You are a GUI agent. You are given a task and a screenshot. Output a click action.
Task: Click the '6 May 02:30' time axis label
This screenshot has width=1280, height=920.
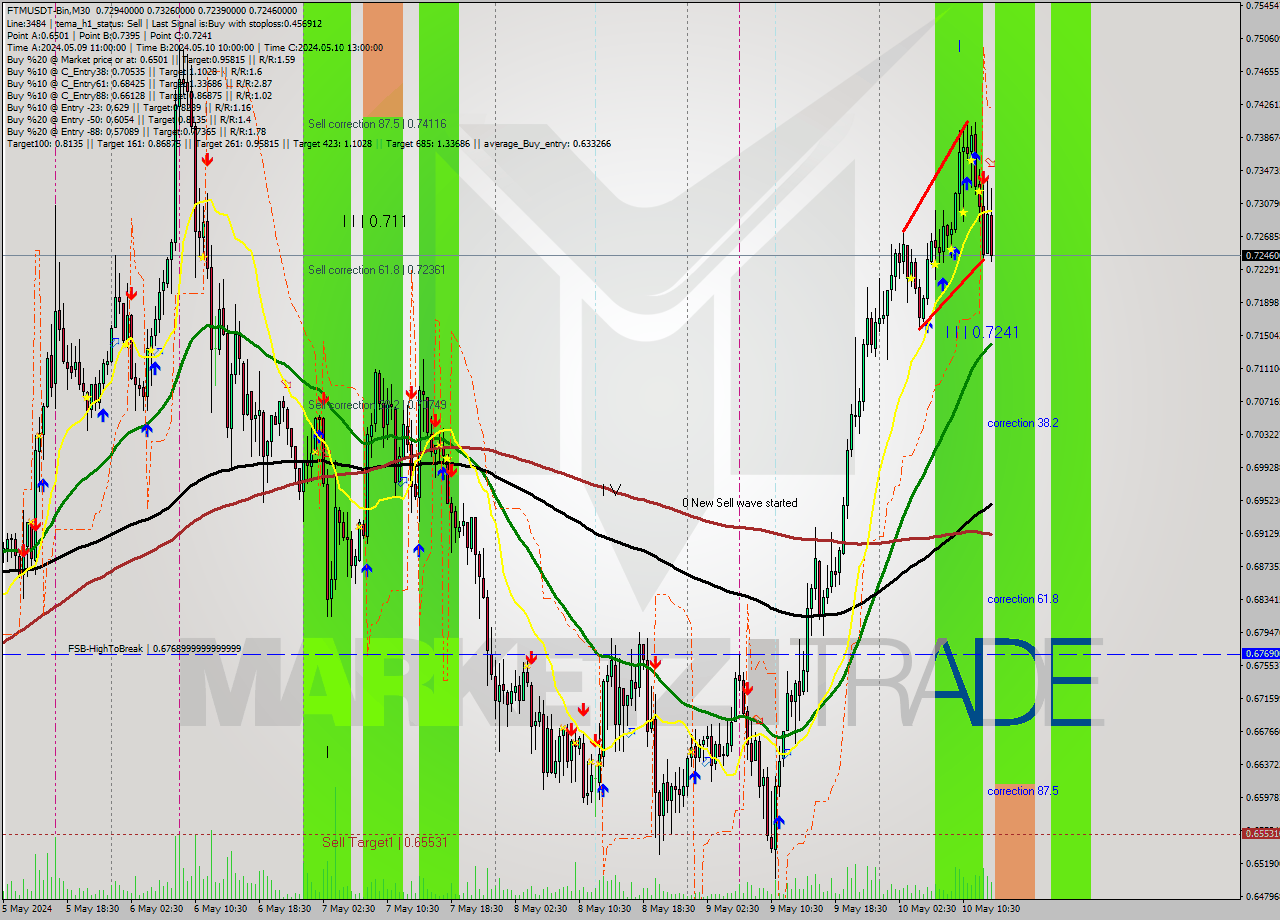[158, 909]
